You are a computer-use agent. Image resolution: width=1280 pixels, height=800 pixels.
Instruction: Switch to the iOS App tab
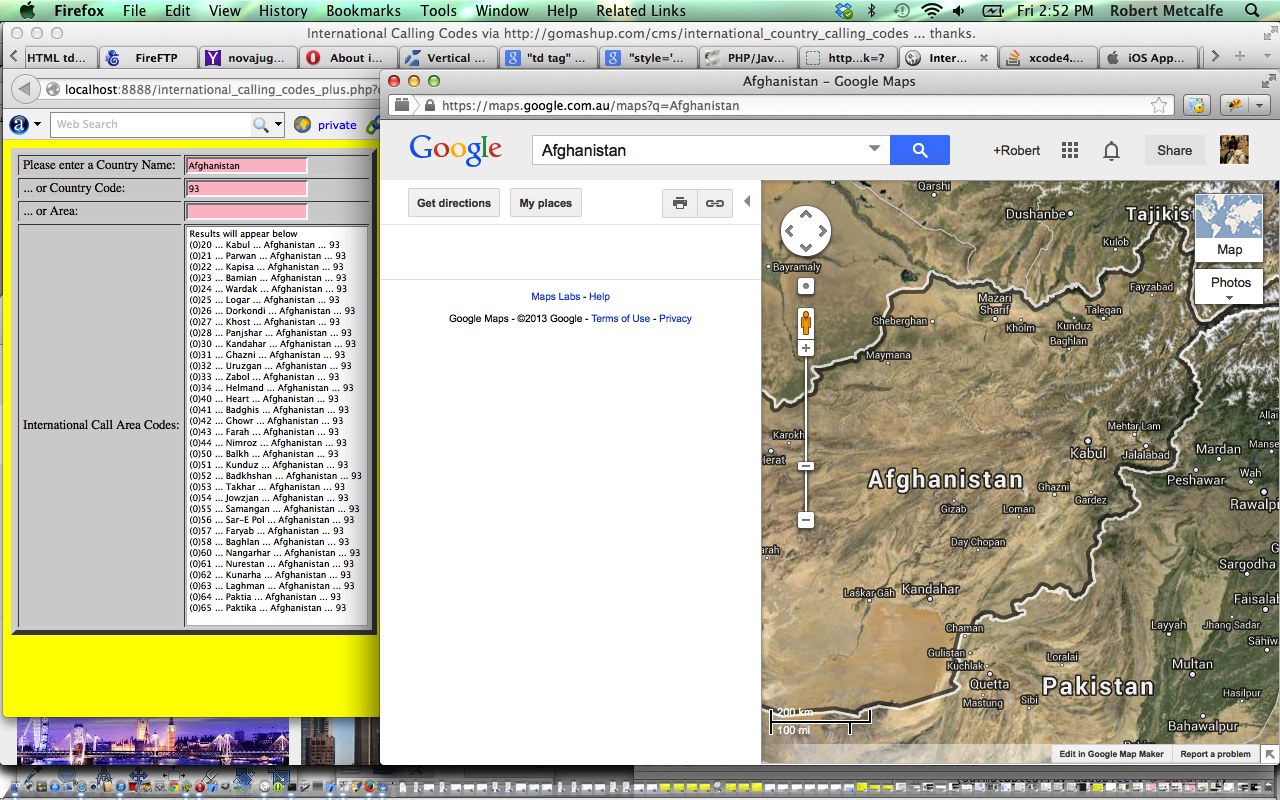[x=1148, y=58]
